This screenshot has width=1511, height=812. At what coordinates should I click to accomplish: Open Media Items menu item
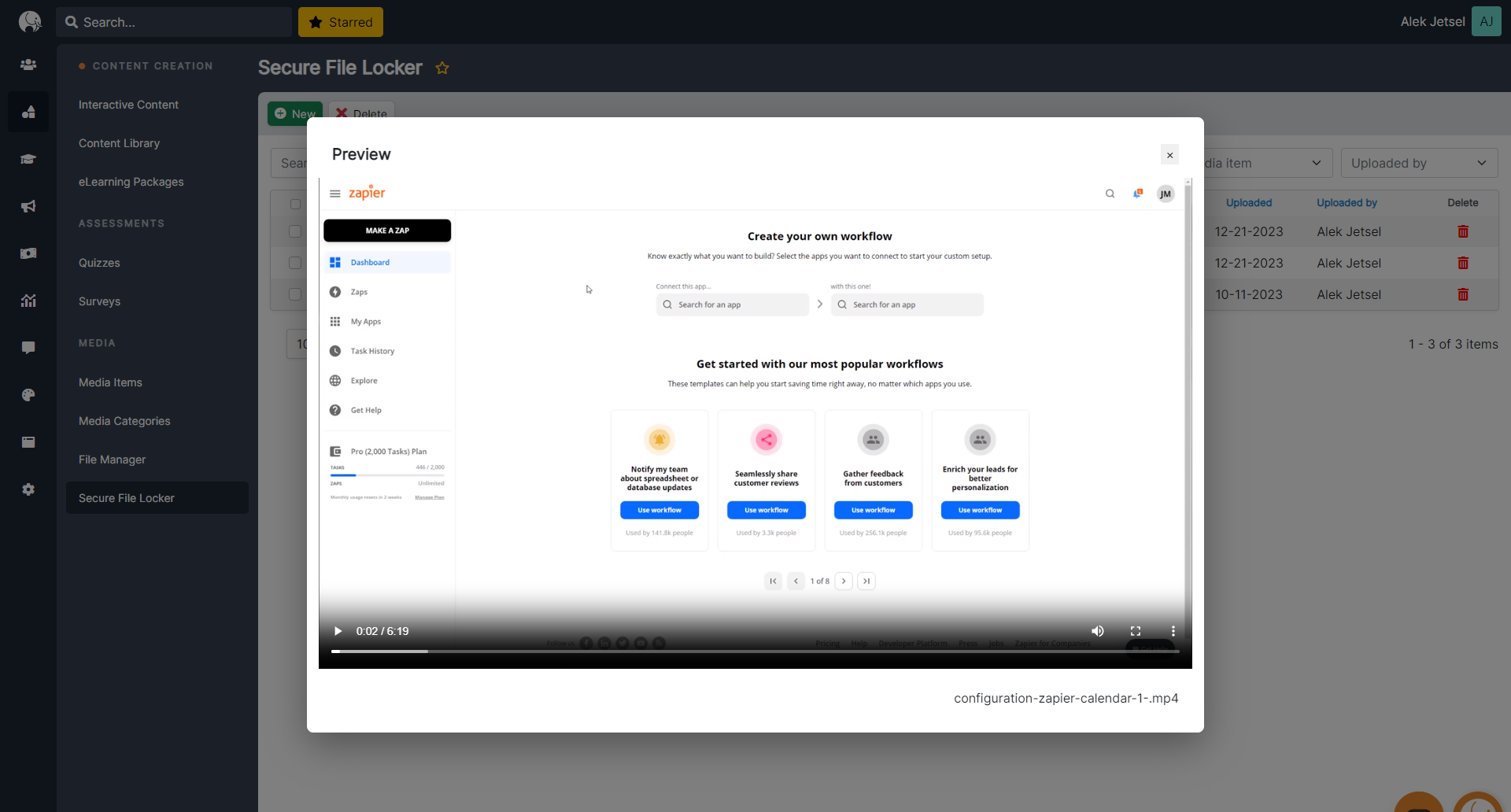(110, 382)
